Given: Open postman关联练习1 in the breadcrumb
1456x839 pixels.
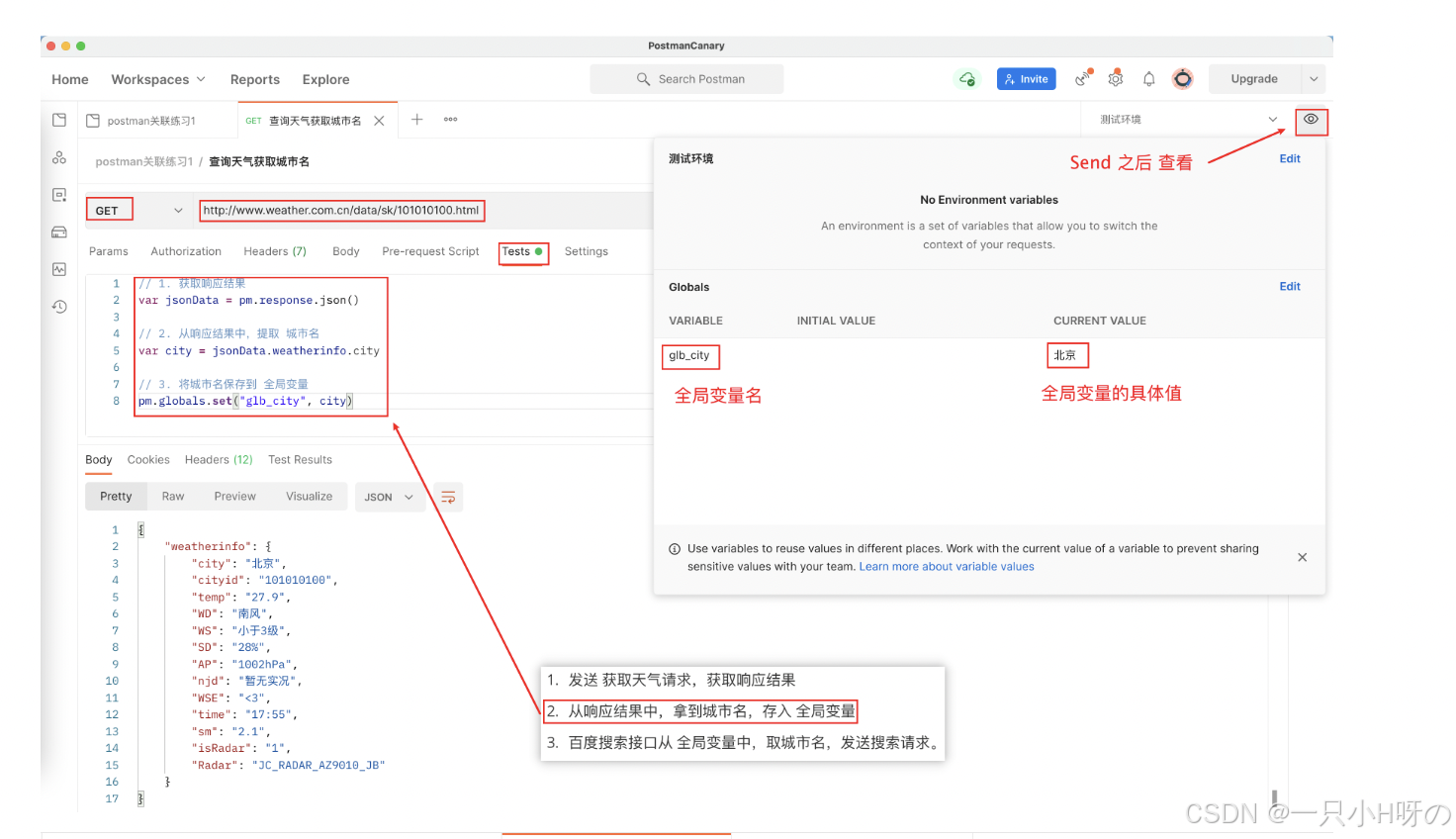Looking at the screenshot, I should point(144,161).
